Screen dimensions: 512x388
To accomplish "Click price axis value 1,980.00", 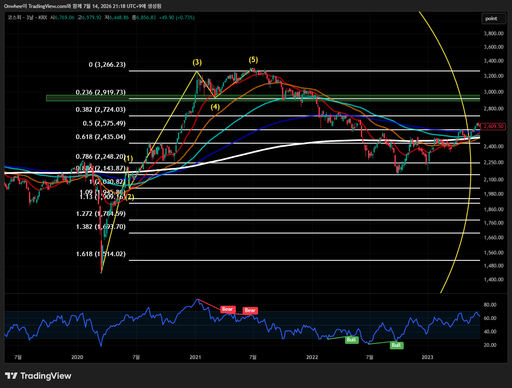I will [494, 194].
